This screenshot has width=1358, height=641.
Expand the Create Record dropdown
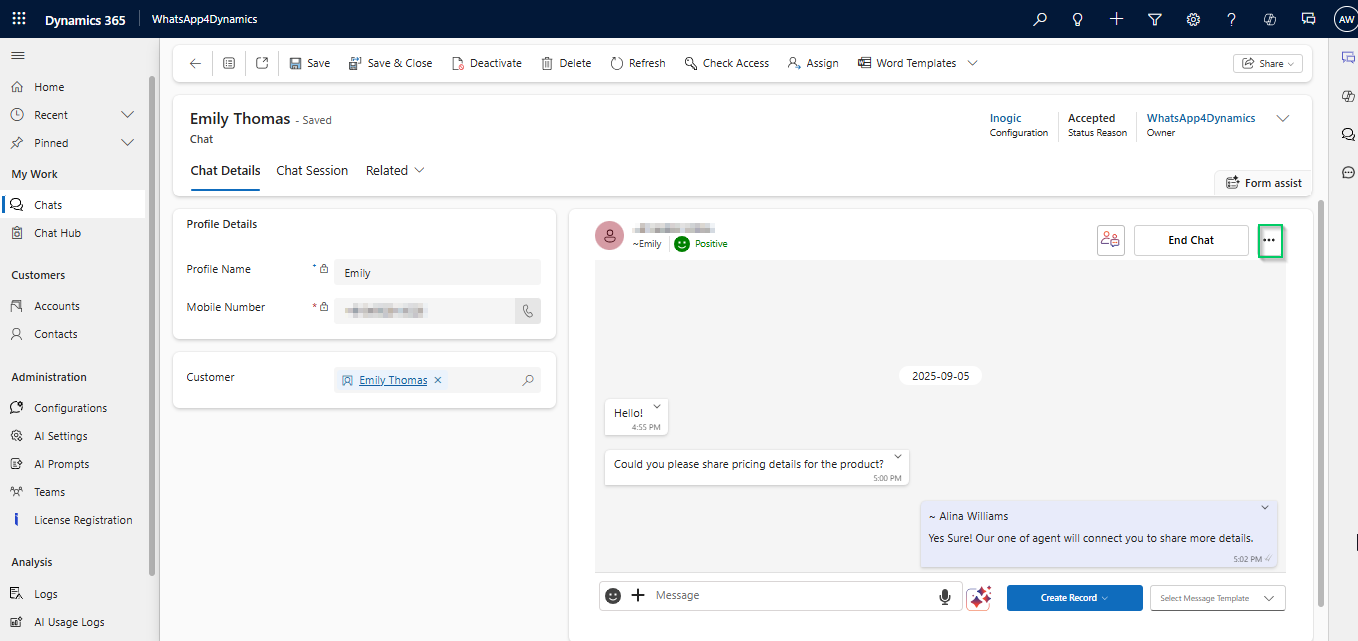[1074, 598]
